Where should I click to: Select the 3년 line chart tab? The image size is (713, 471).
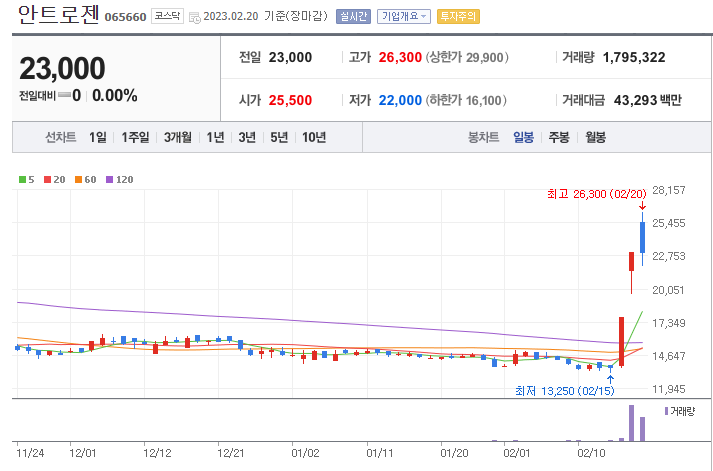[x=247, y=137]
